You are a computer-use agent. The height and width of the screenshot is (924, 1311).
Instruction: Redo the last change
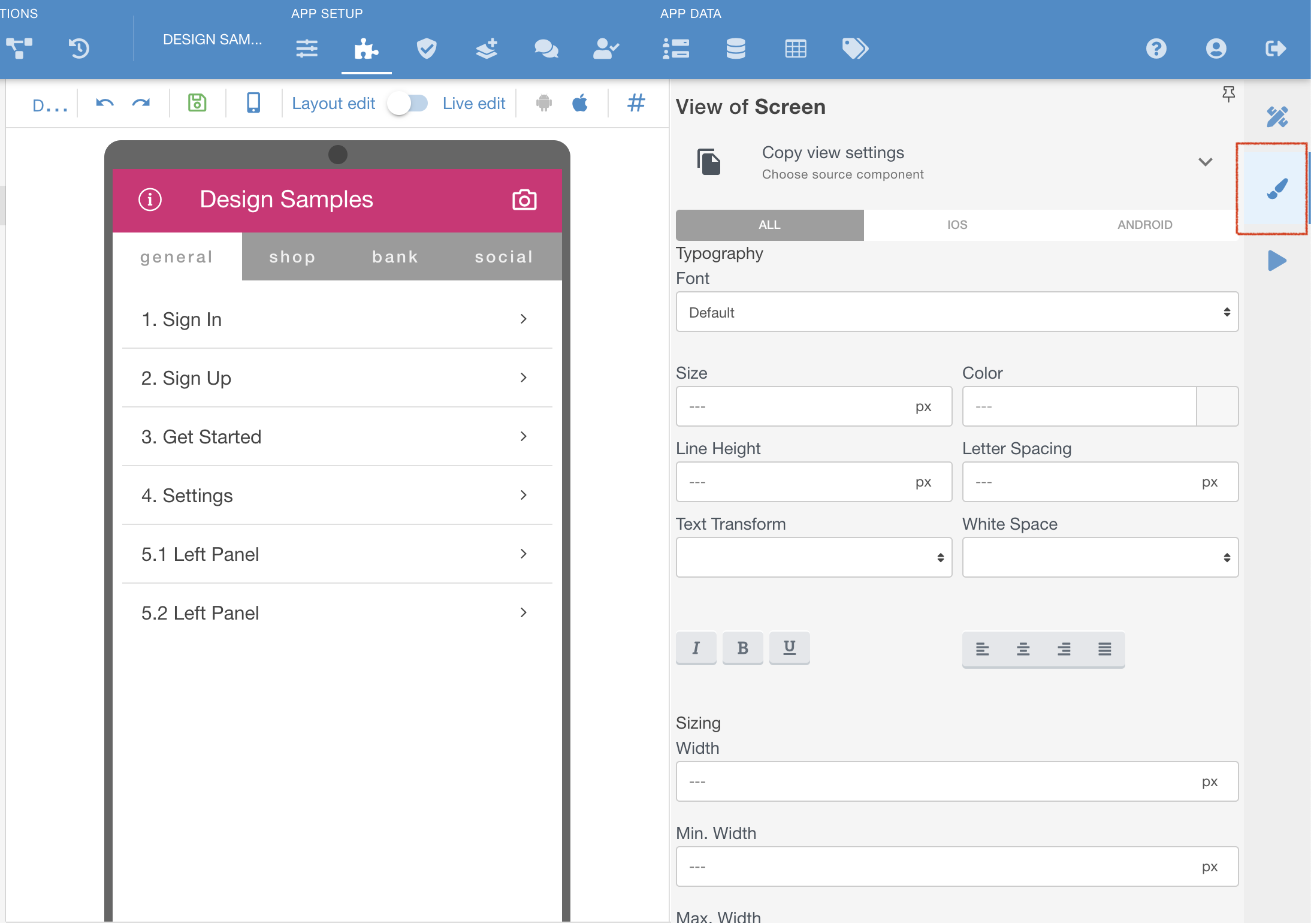coord(141,103)
